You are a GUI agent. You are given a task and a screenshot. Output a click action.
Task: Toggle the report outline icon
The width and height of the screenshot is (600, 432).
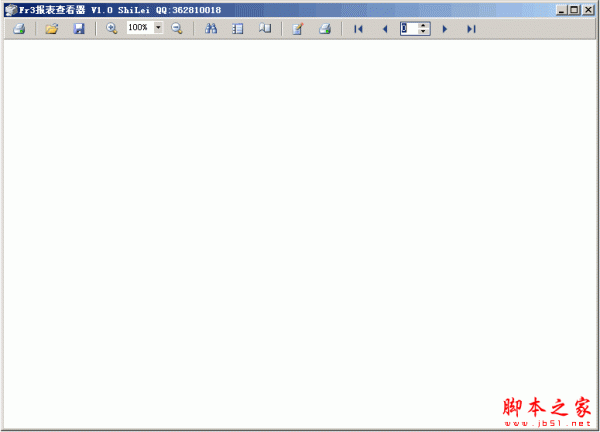pos(238,29)
